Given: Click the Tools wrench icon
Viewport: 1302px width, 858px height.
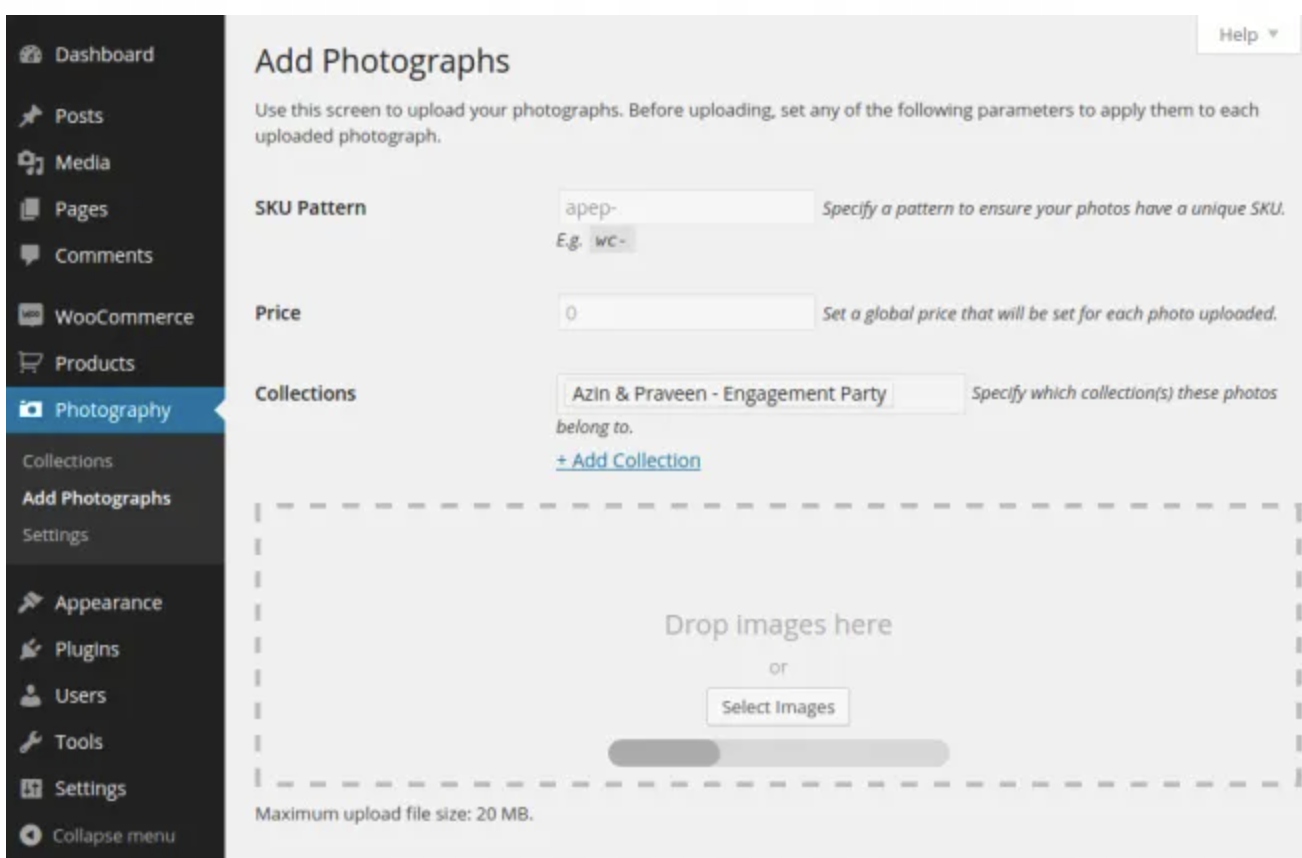Looking at the screenshot, I should click(30, 743).
